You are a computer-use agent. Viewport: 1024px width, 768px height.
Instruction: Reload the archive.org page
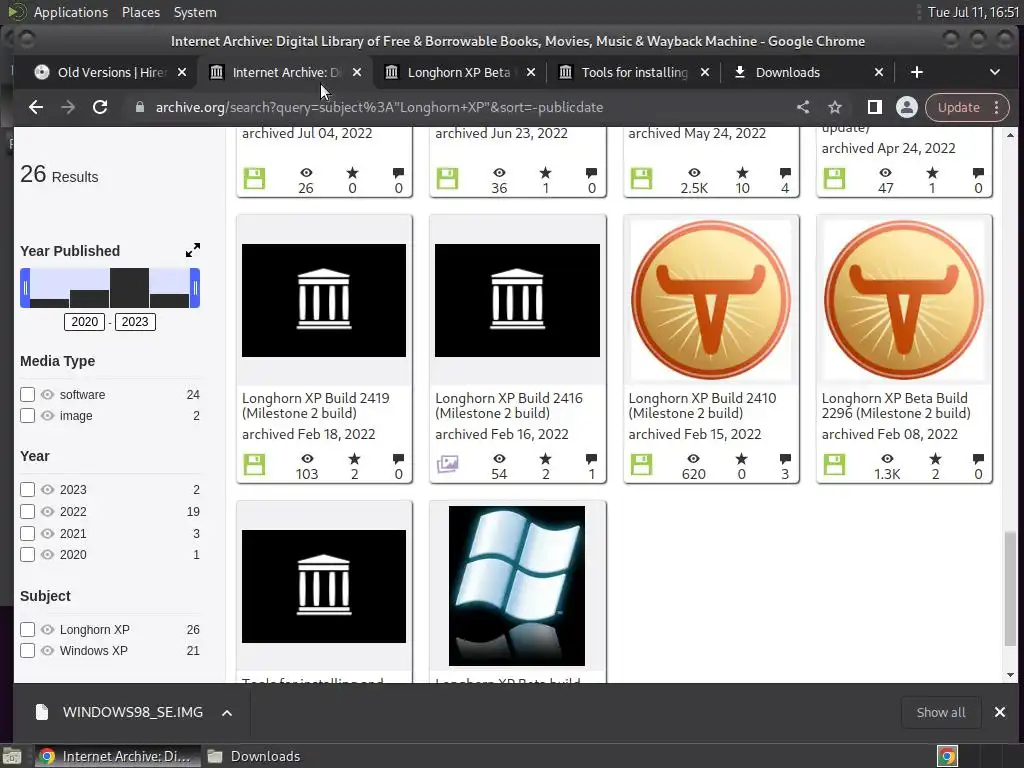tap(100, 107)
